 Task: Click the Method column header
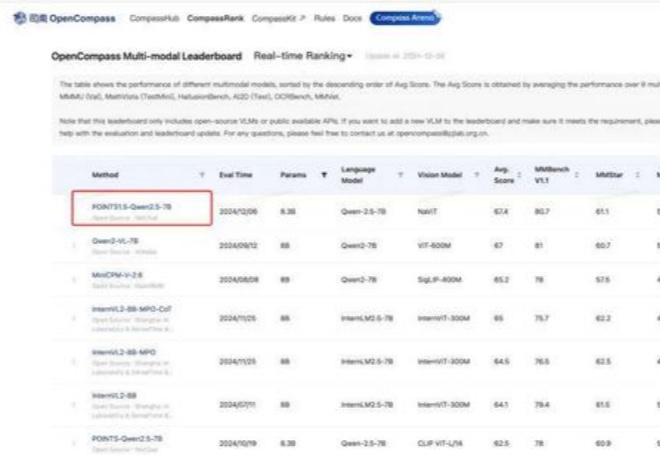[x=105, y=175]
